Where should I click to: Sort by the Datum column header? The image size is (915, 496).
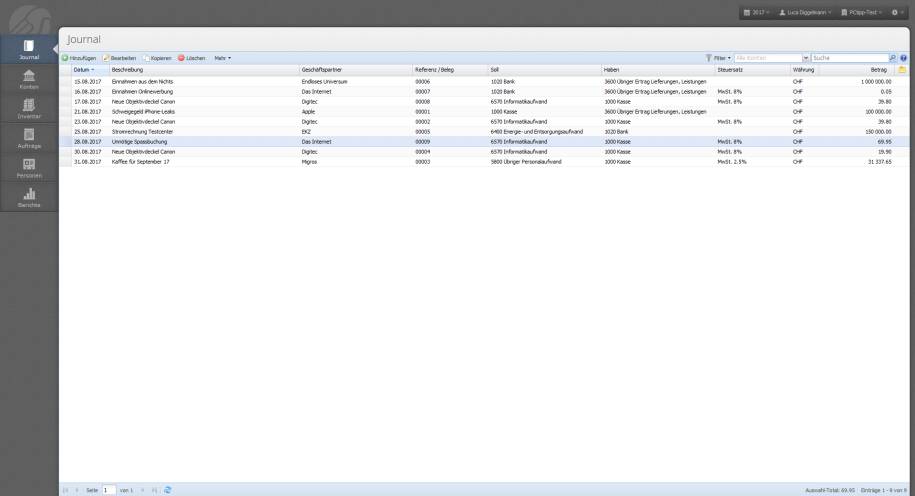(90, 70)
